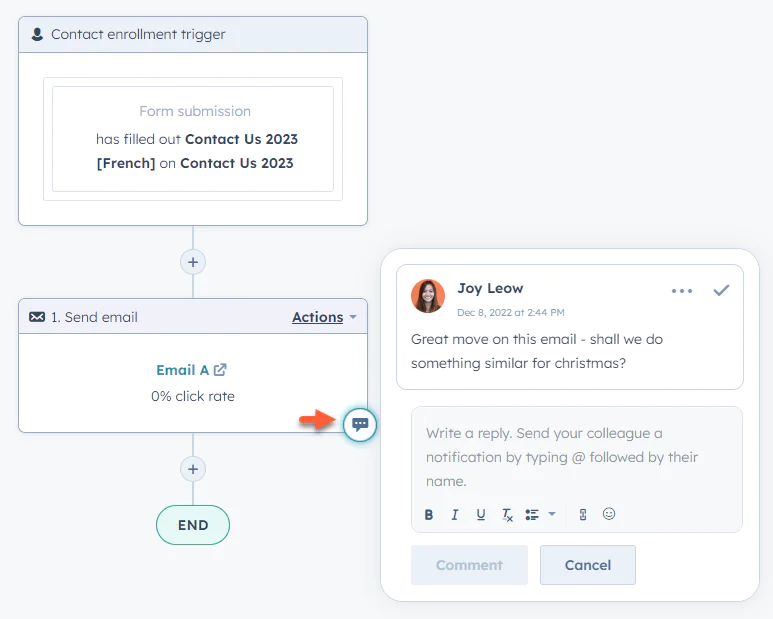Click the Comment submit button
This screenshot has width=773, height=619.
[469, 565]
